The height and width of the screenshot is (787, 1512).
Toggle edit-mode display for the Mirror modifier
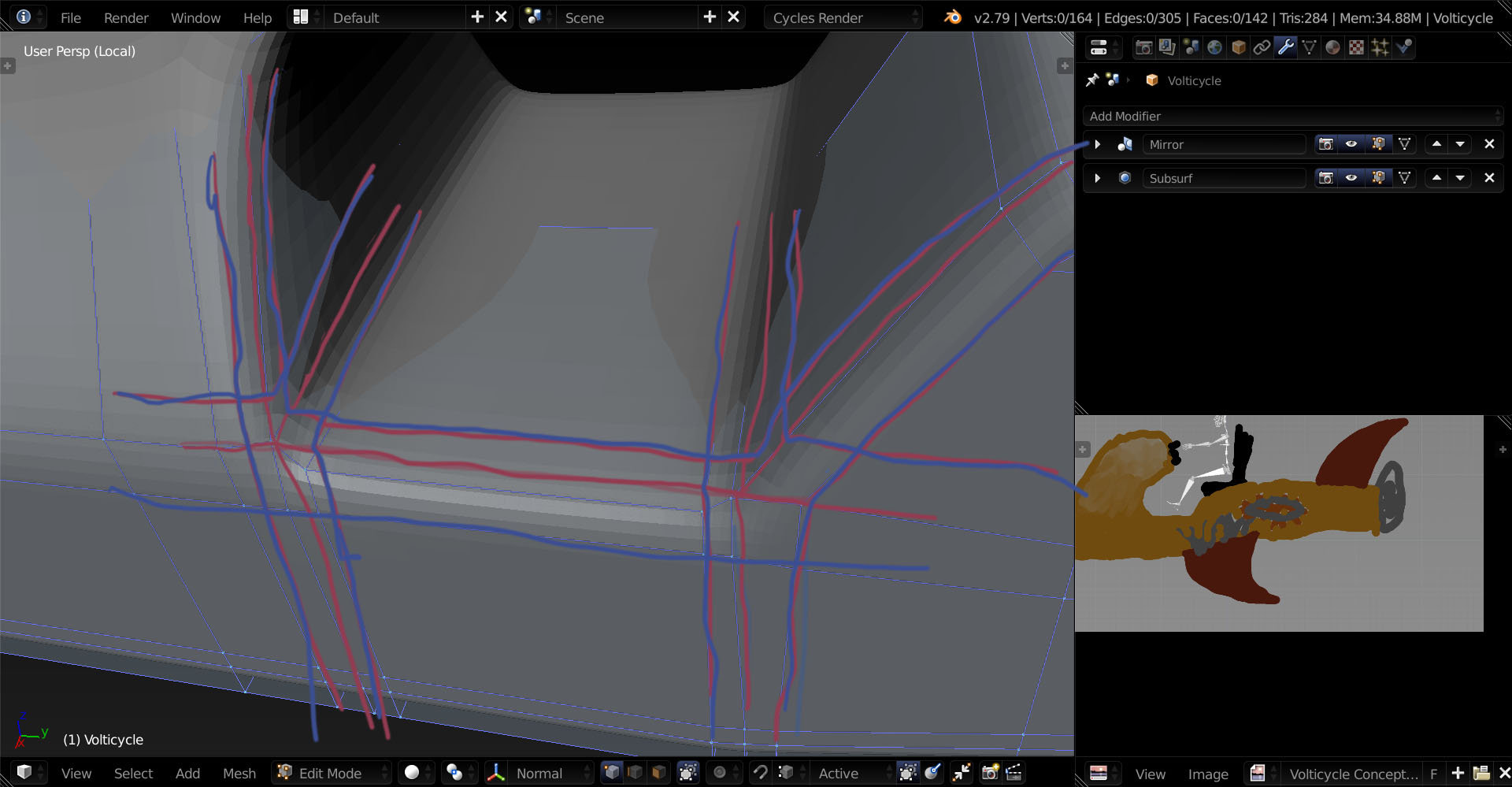(1378, 144)
